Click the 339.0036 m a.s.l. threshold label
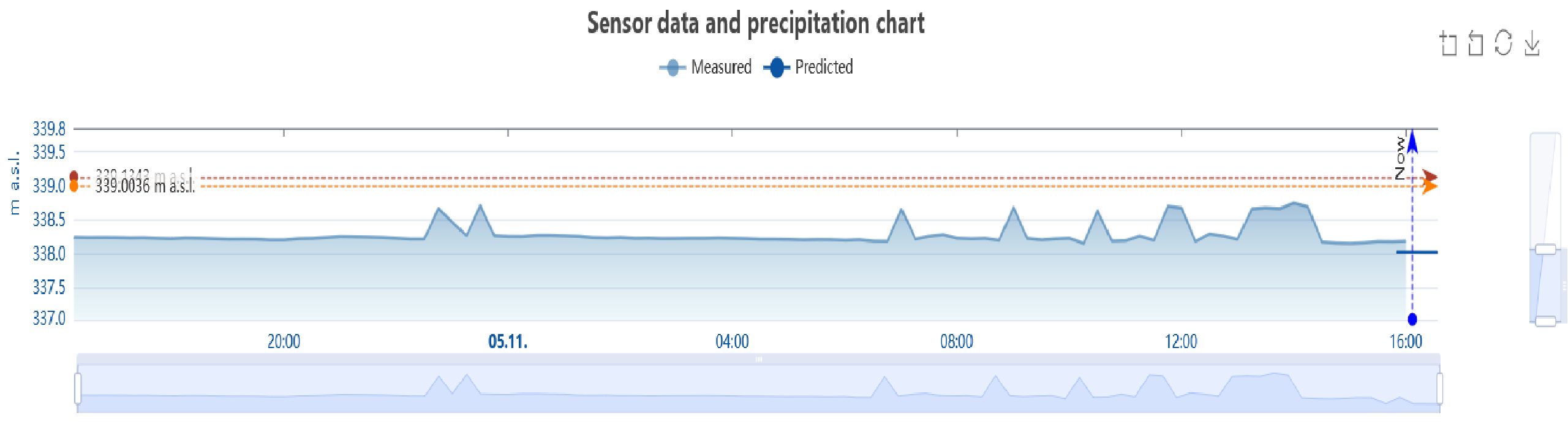Viewport: 1568px width, 440px height. (x=145, y=187)
